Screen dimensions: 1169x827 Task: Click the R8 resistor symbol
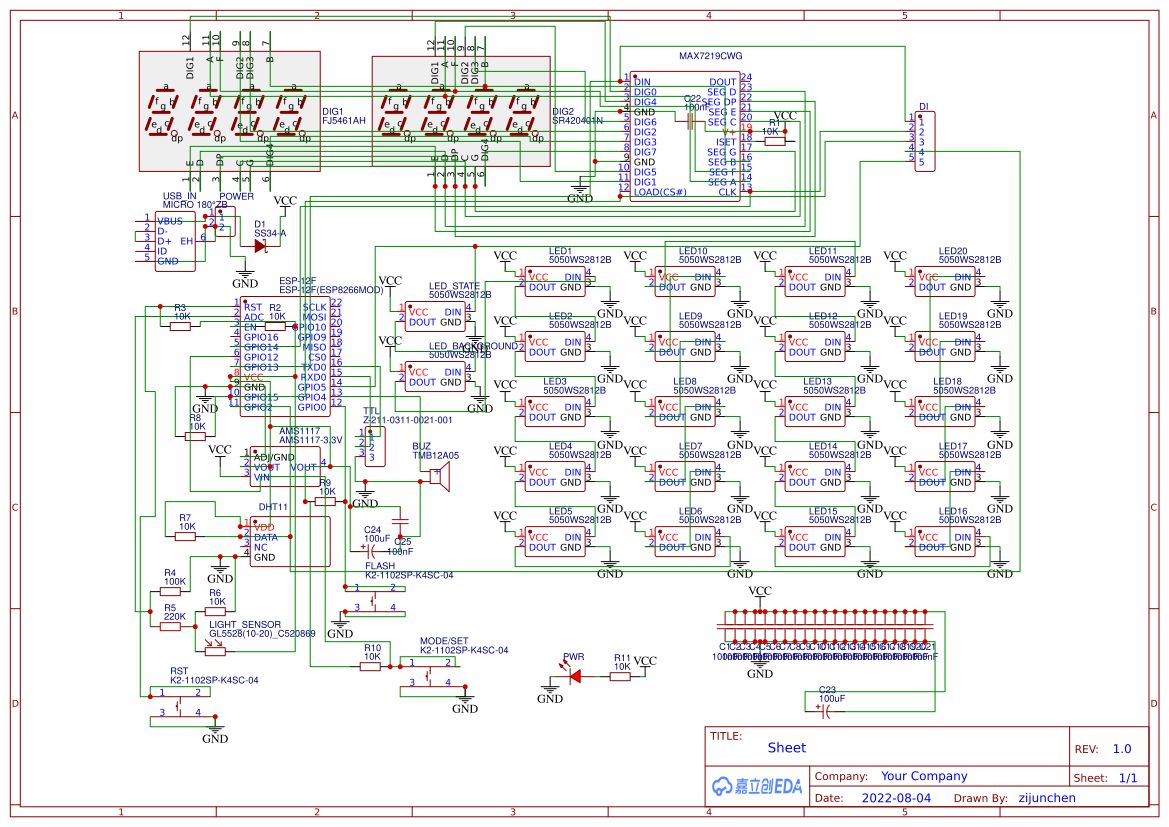195,436
